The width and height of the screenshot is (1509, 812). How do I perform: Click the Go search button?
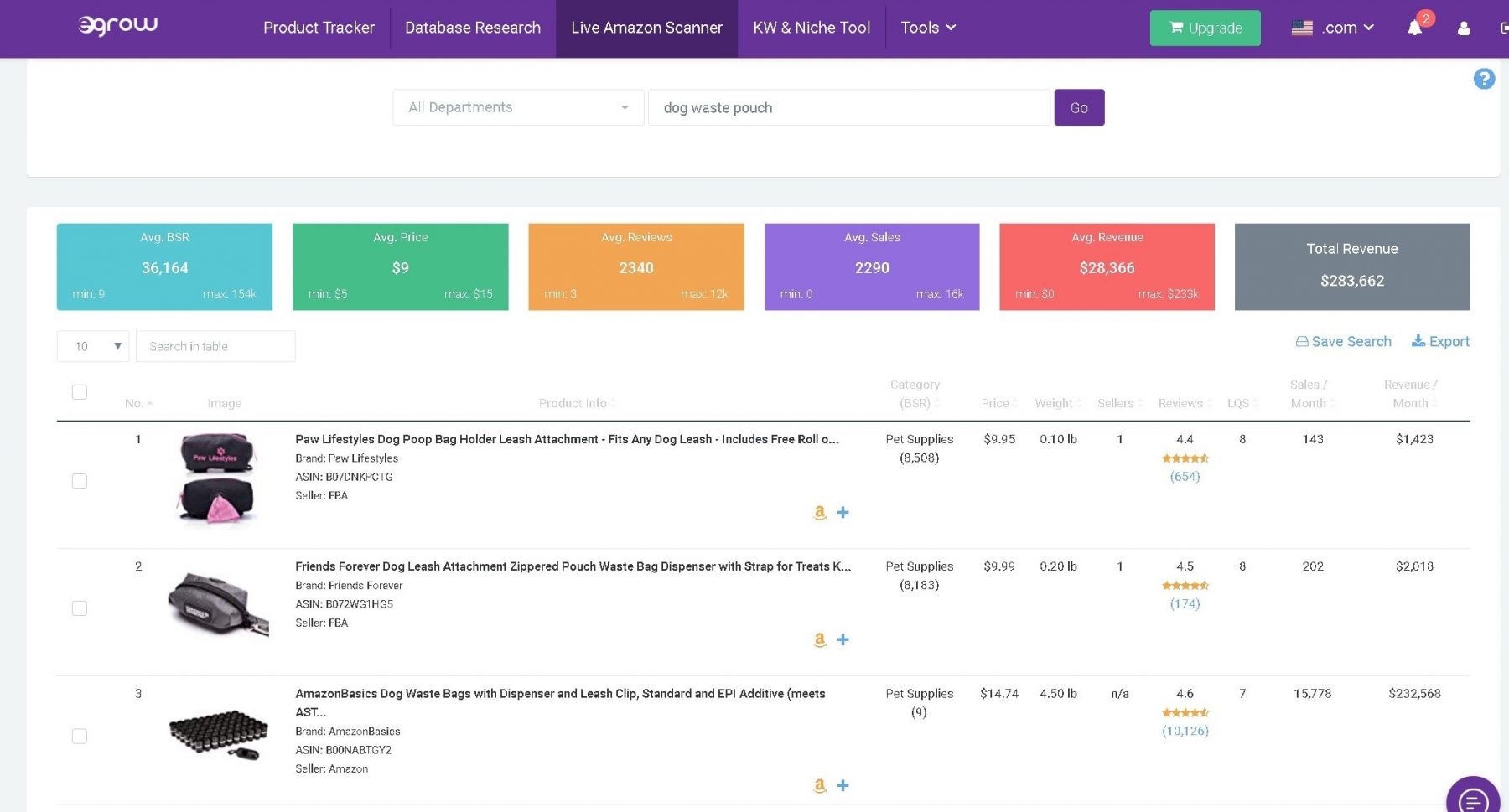point(1079,107)
